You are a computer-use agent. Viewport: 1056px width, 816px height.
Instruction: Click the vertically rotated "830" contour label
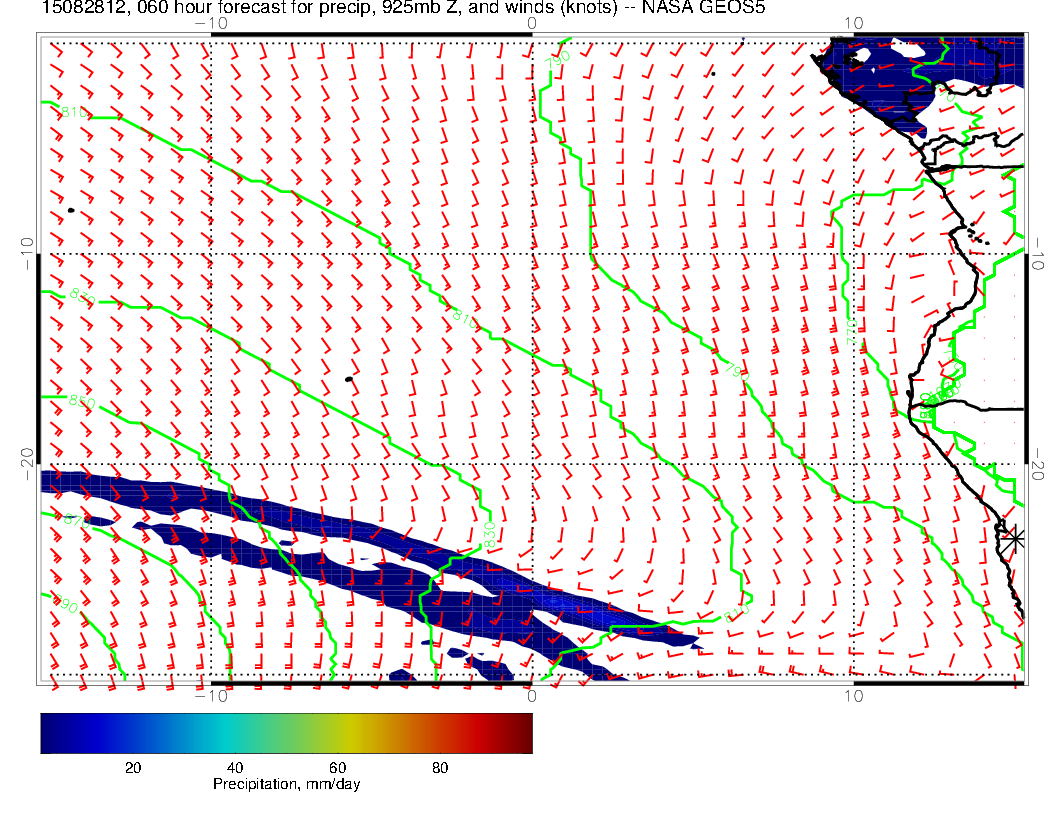[x=489, y=535]
